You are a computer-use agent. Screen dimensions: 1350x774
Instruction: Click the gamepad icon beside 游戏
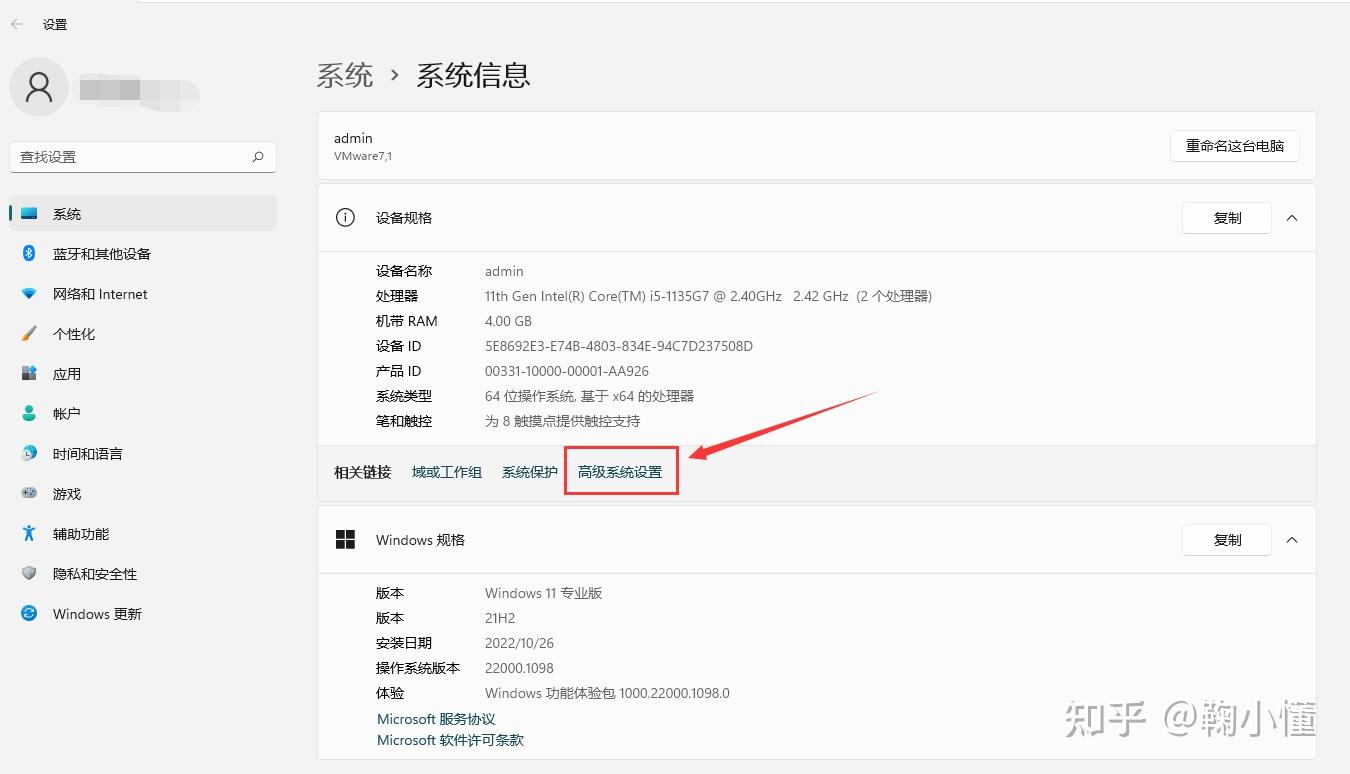(29, 494)
